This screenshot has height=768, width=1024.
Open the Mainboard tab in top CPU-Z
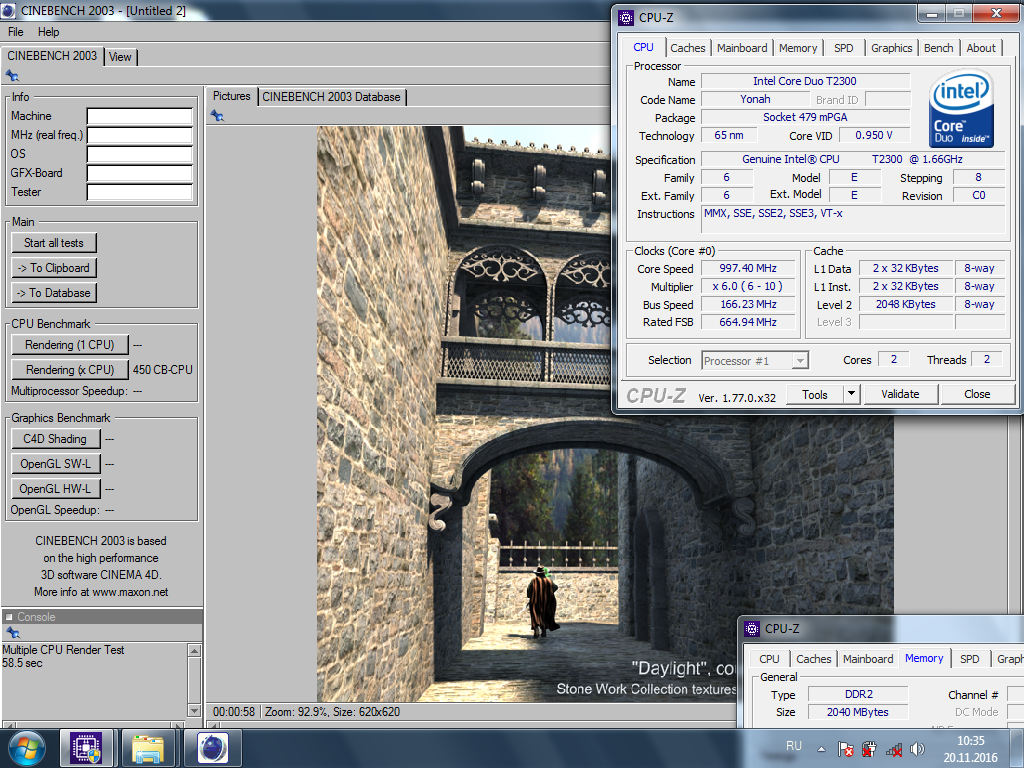click(742, 48)
